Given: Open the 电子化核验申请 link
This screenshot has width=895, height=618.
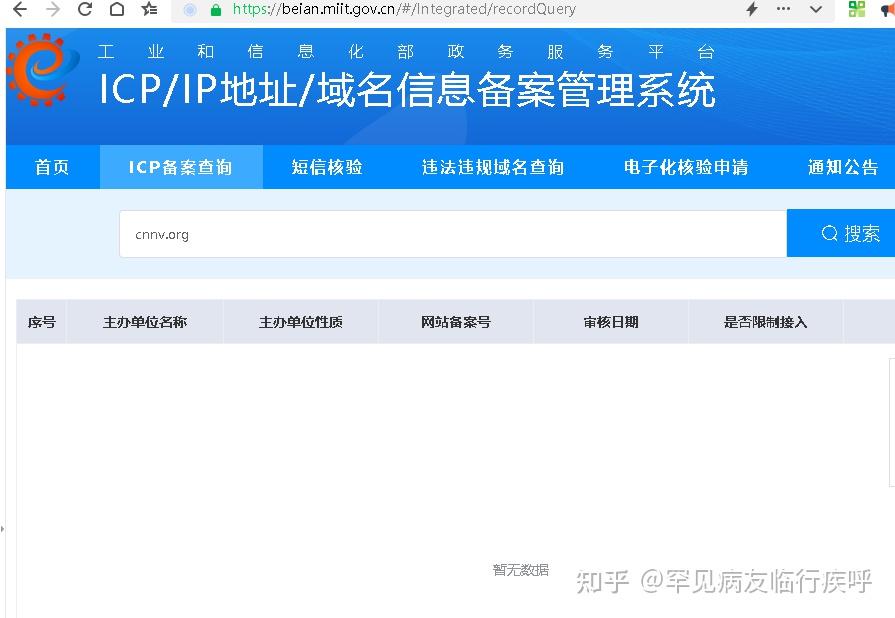Looking at the screenshot, I should [x=685, y=167].
